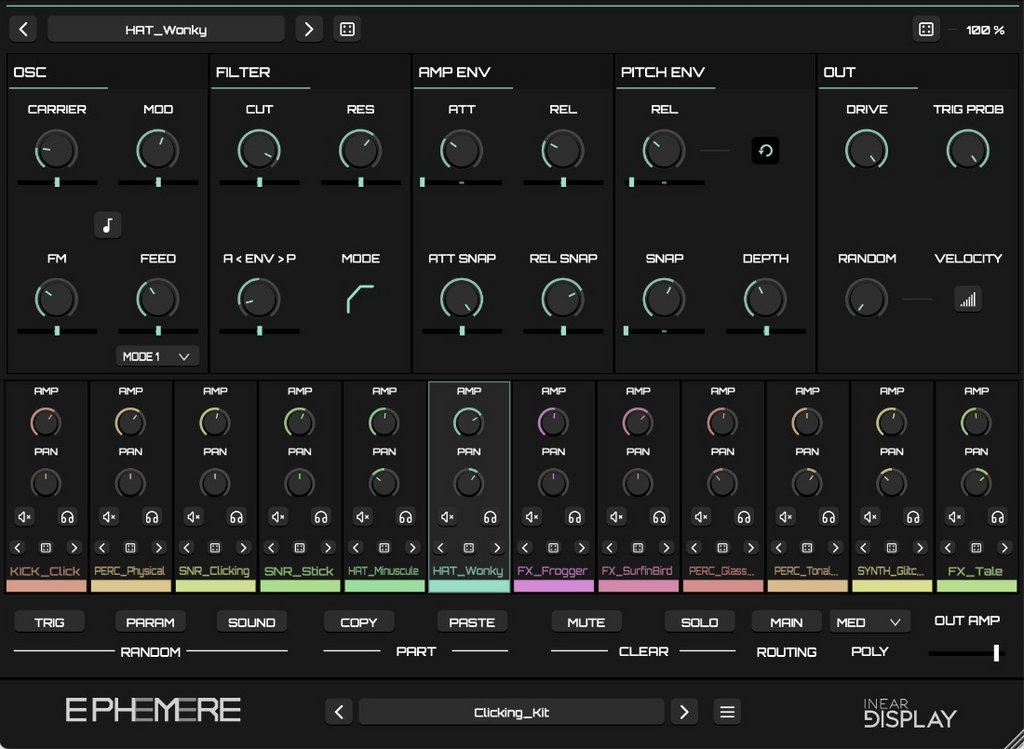
Task: Click the dice icon next to 100 %
Action: pos(926,29)
